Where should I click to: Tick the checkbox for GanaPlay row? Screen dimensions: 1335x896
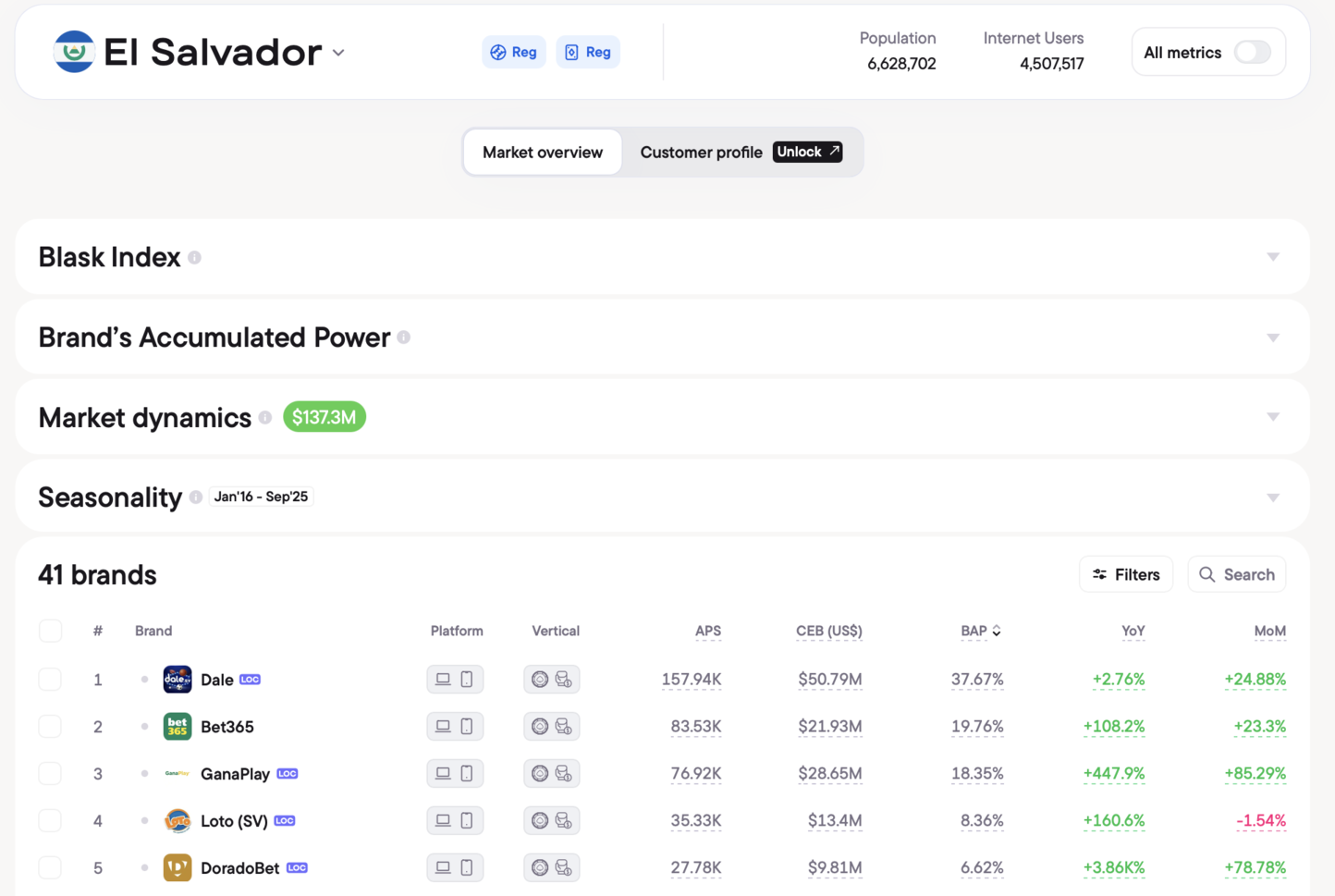(x=50, y=774)
